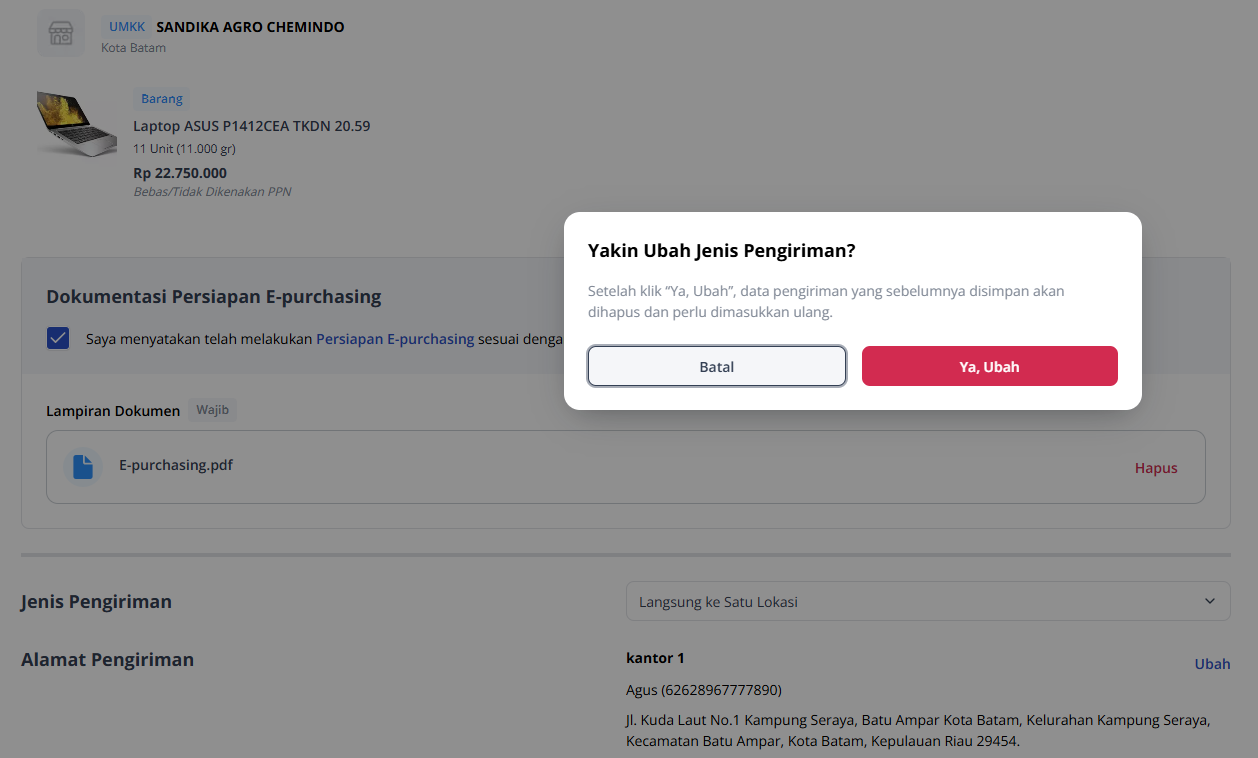Screen dimensions: 1258x758
Task: Click the Batal button
Action: pos(717,366)
